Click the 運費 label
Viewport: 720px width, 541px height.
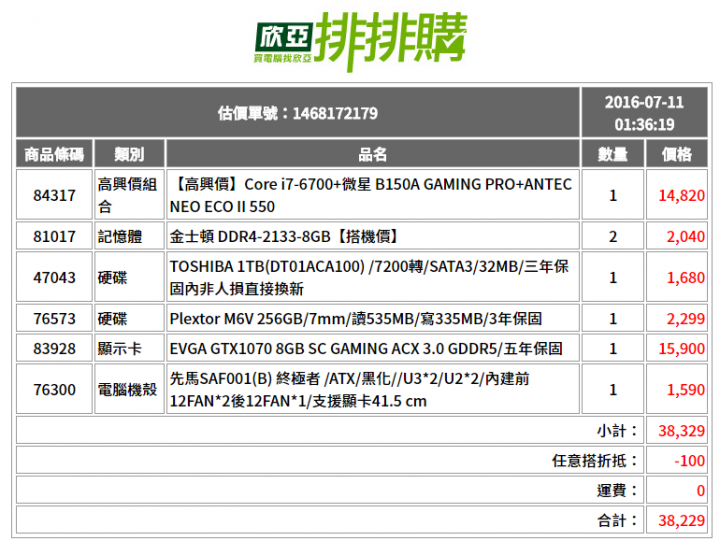[617, 490]
